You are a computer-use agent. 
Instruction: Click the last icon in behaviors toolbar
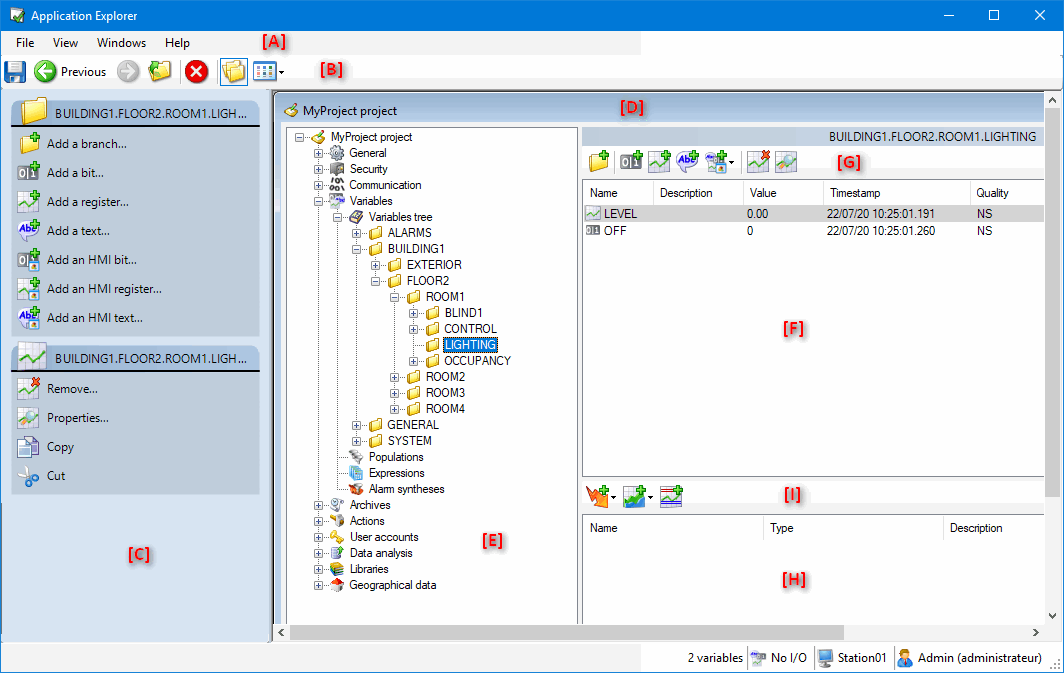(x=671, y=495)
